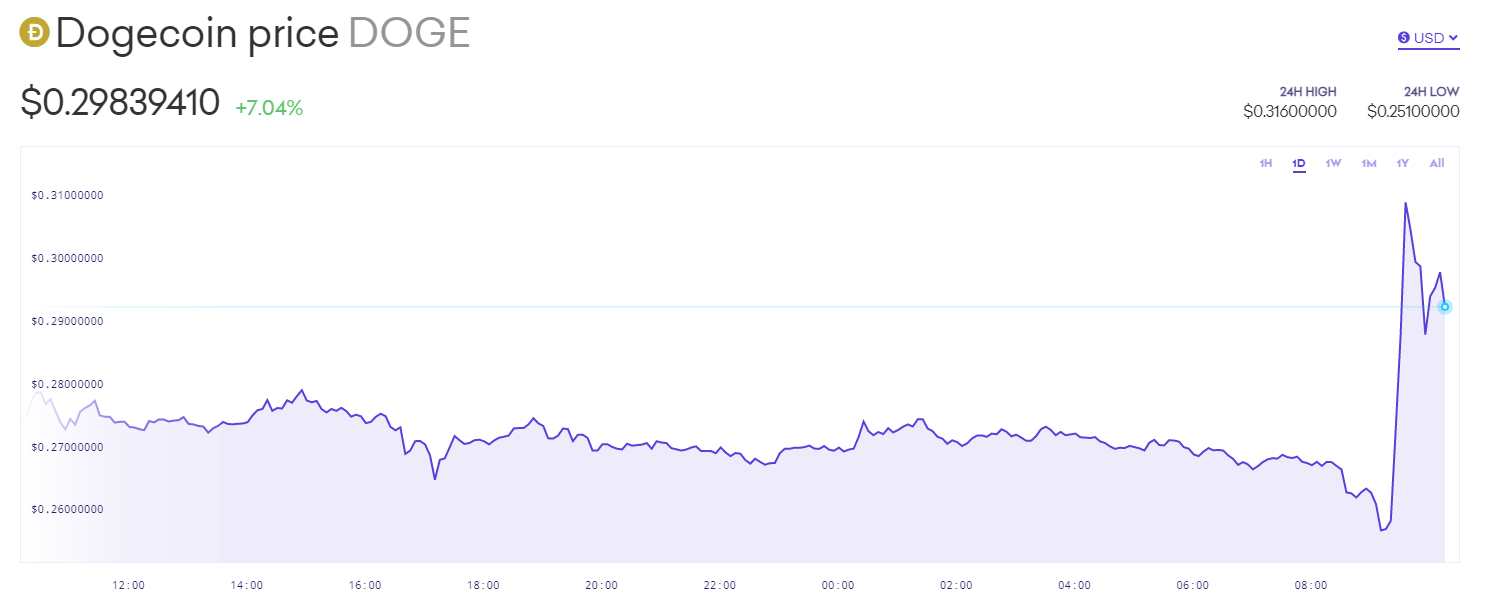Image resolution: width=1490 pixels, height=599 pixels.
Task: Click the blue price marker dot on chart
Action: click(x=1443, y=307)
